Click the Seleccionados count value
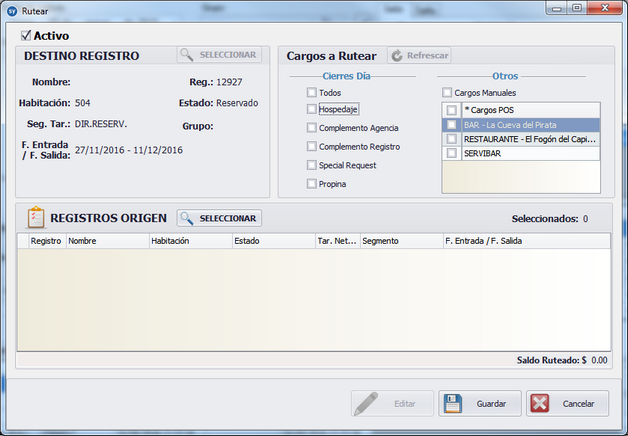This screenshot has height=436, width=628. tap(586, 219)
